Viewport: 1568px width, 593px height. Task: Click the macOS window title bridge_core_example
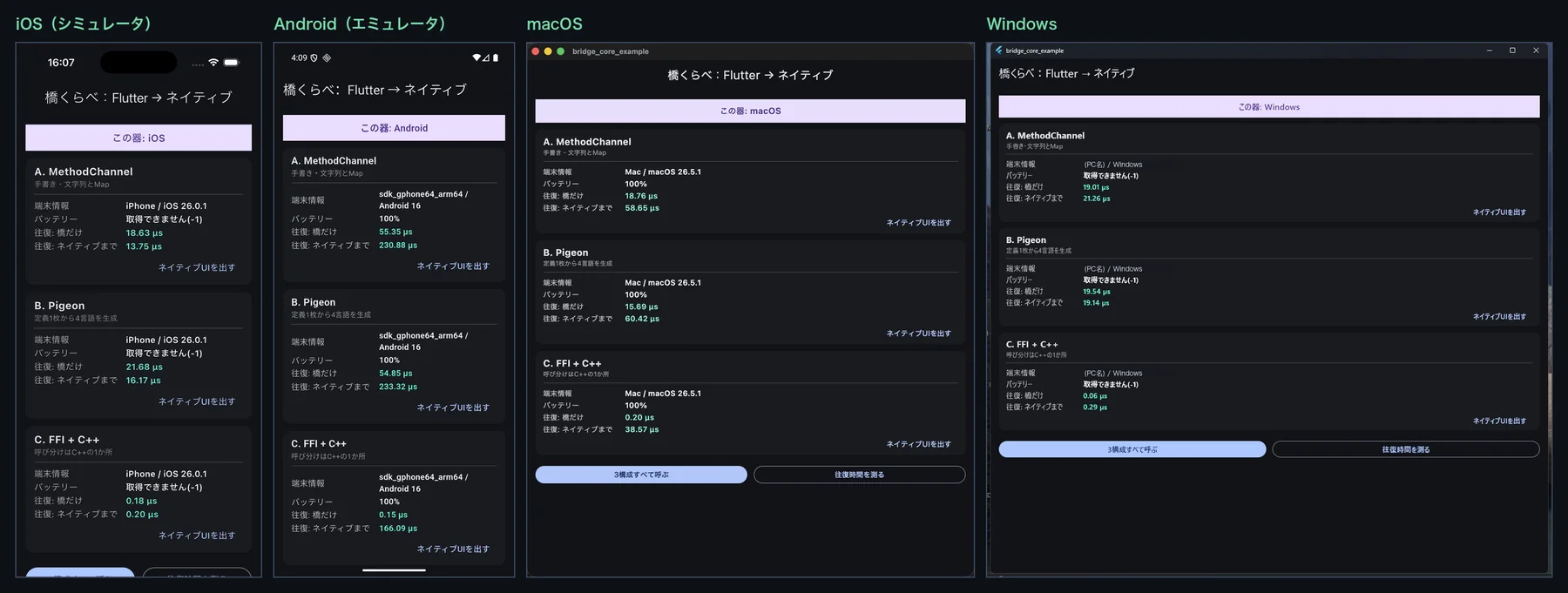(x=611, y=51)
